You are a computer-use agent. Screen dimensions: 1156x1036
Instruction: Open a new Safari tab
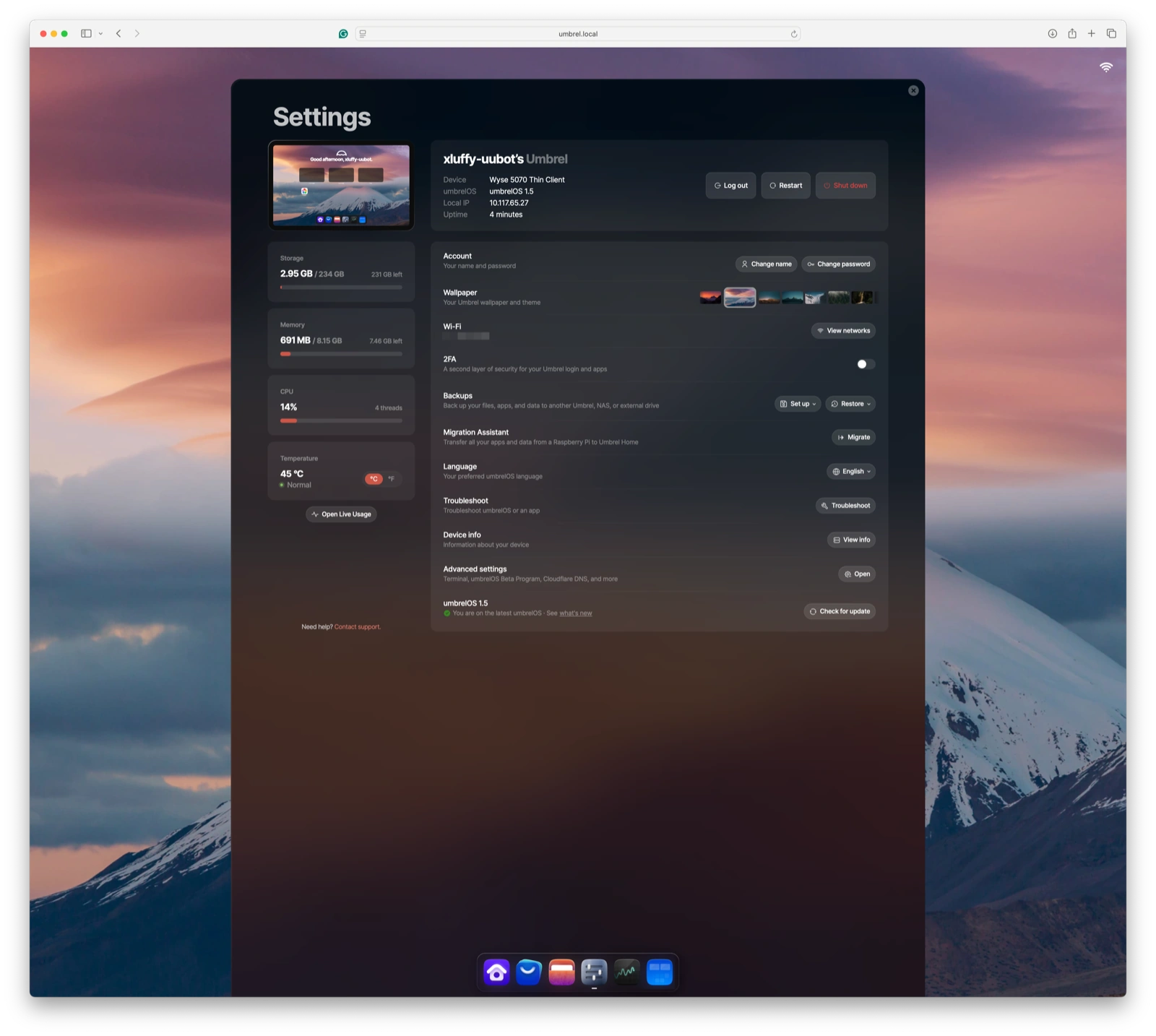[x=1092, y=33]
